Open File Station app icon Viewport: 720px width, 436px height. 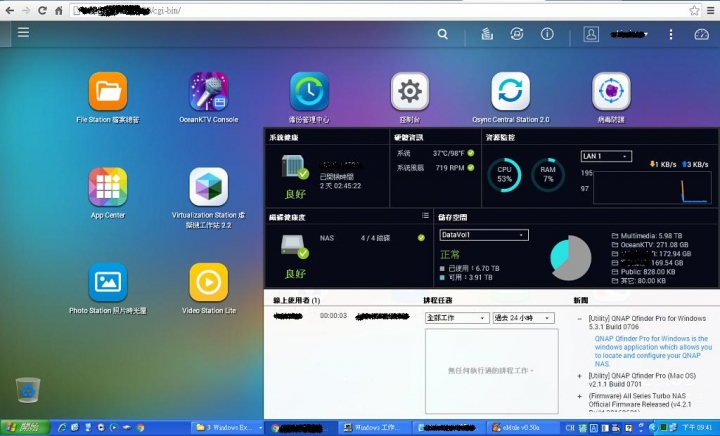pyautogui.click(x=107, y=91)
